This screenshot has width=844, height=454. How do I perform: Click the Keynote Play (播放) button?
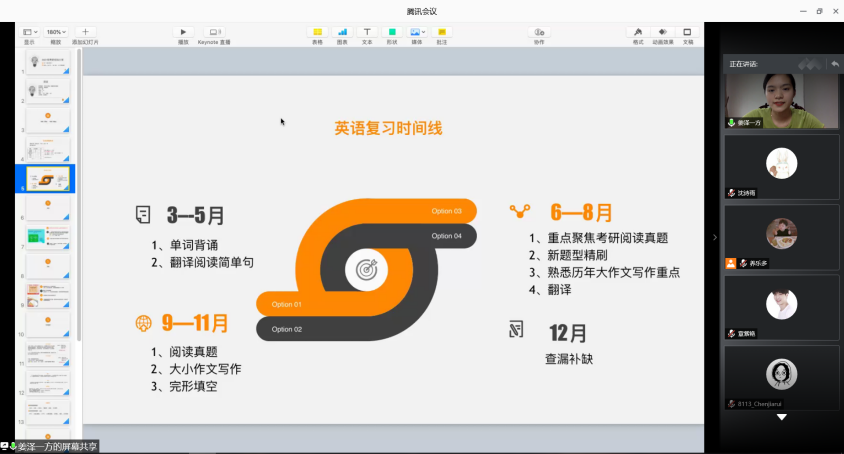point(183,32)
